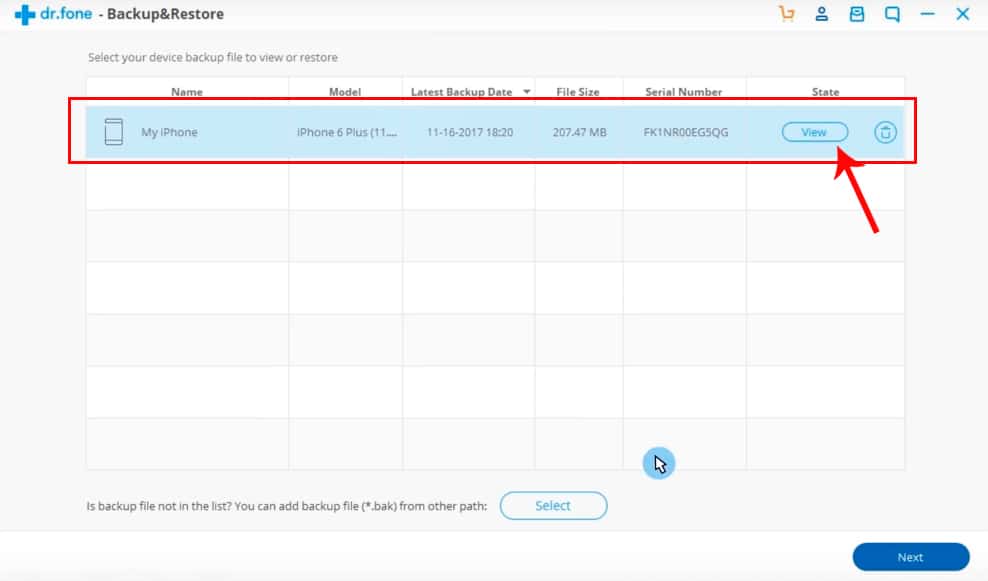The image size is (988, 581).
Task: Click serial number FK1NR00EG5QG
Action: coord(686,132)
